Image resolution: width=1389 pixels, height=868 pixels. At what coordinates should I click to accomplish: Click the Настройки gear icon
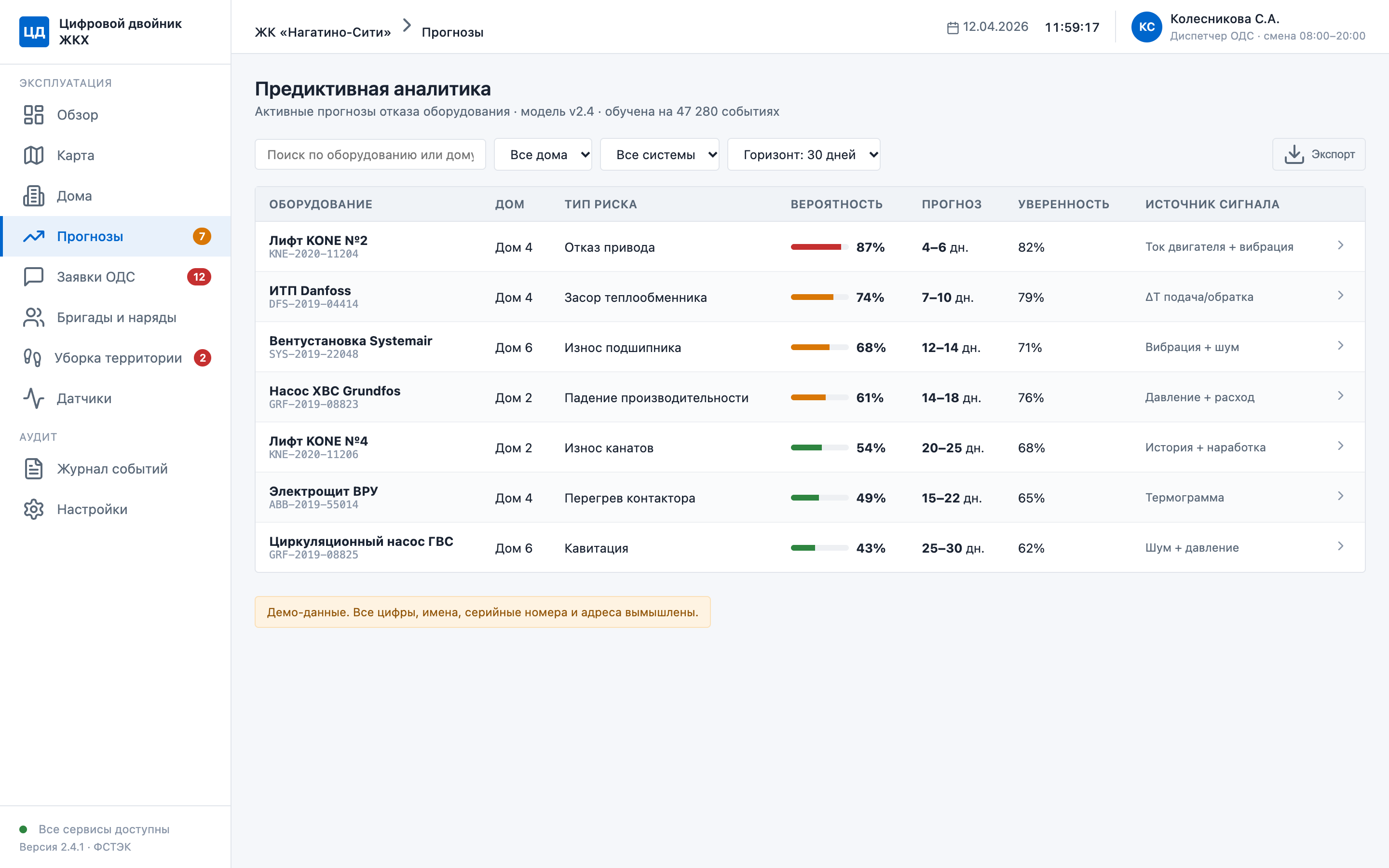34,509
